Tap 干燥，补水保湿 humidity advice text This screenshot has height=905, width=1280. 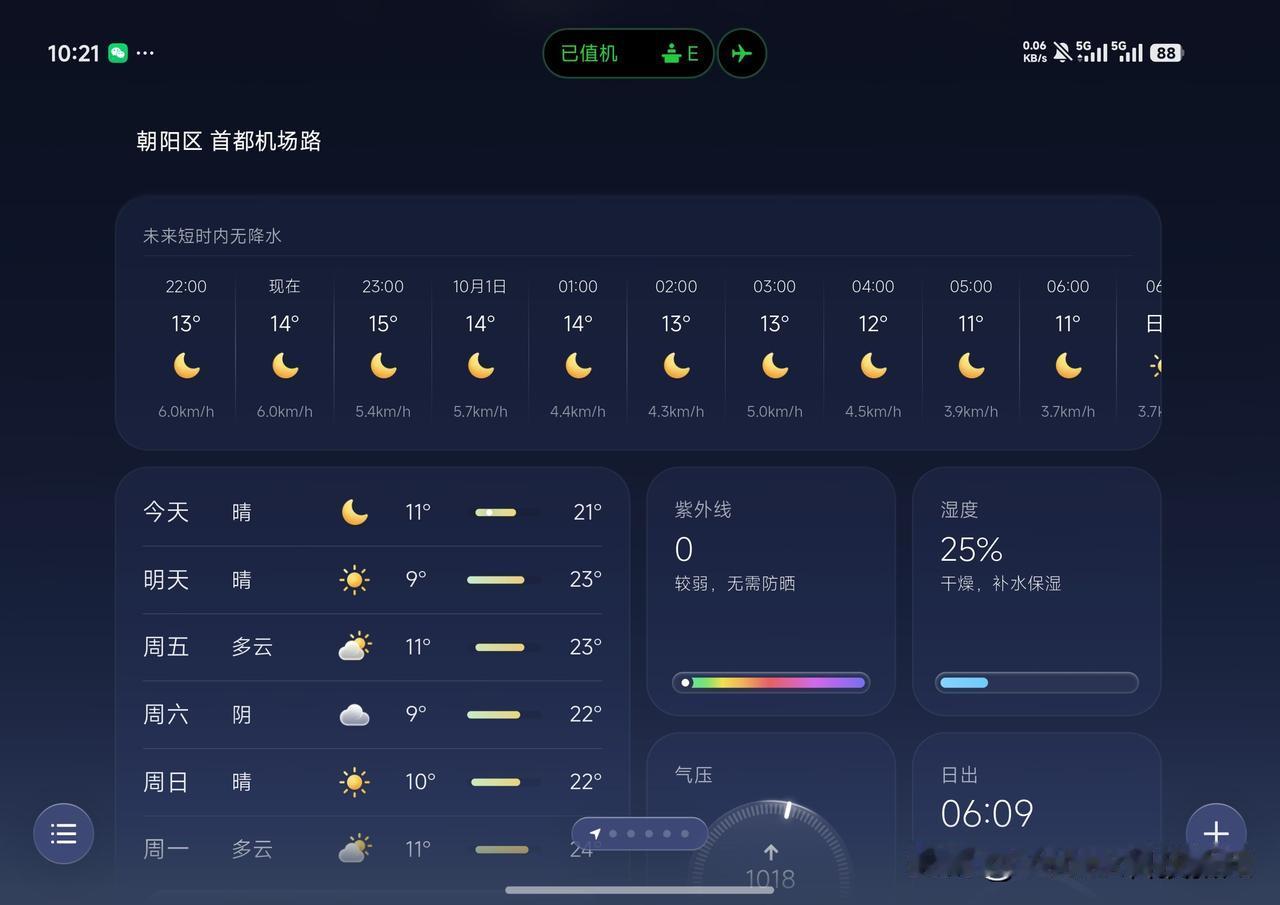coord(1001,583)
